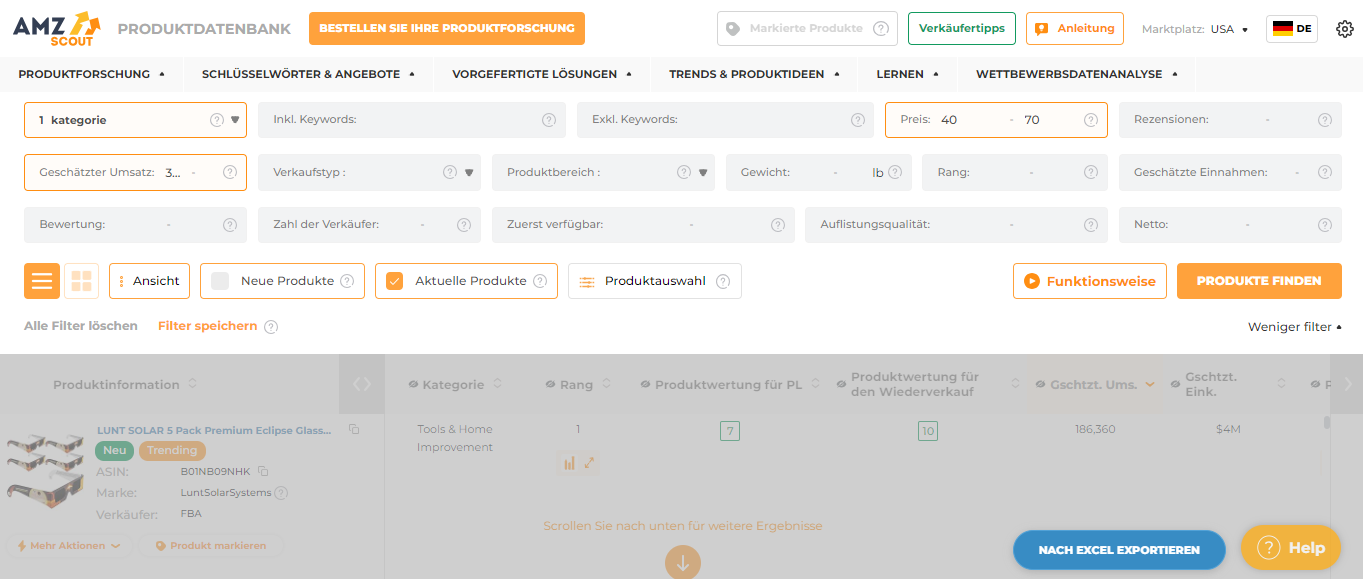Disable the Aktuelle Produkte checkbox
This screenshot has width=1363, height=579.
pyautogui.click(x=393, y=281)
